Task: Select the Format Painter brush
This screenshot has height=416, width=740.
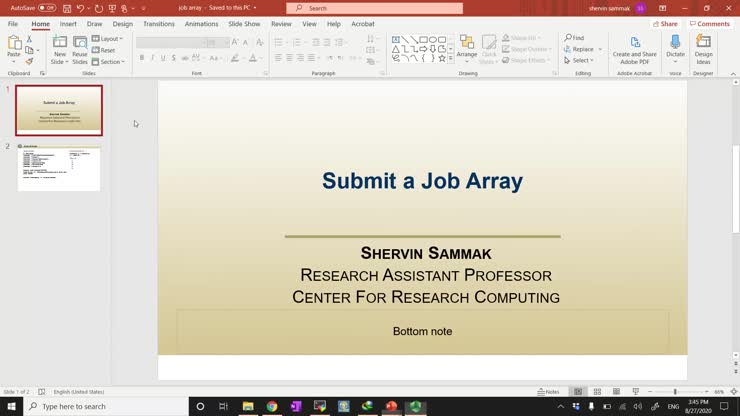Action: (x=29, y=61)
